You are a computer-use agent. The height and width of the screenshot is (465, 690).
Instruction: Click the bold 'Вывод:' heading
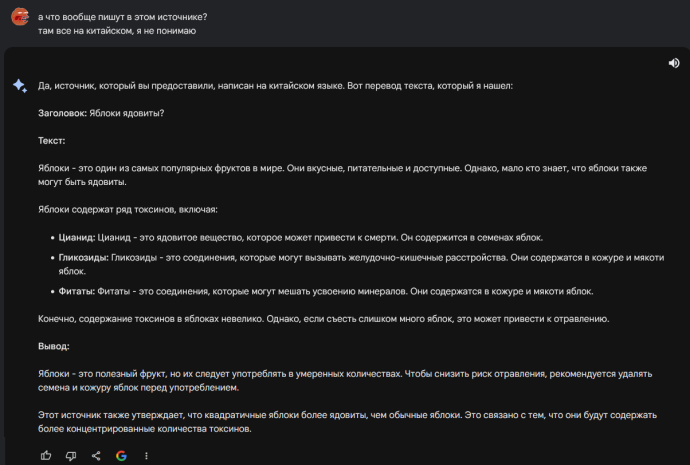coord(54,346)
